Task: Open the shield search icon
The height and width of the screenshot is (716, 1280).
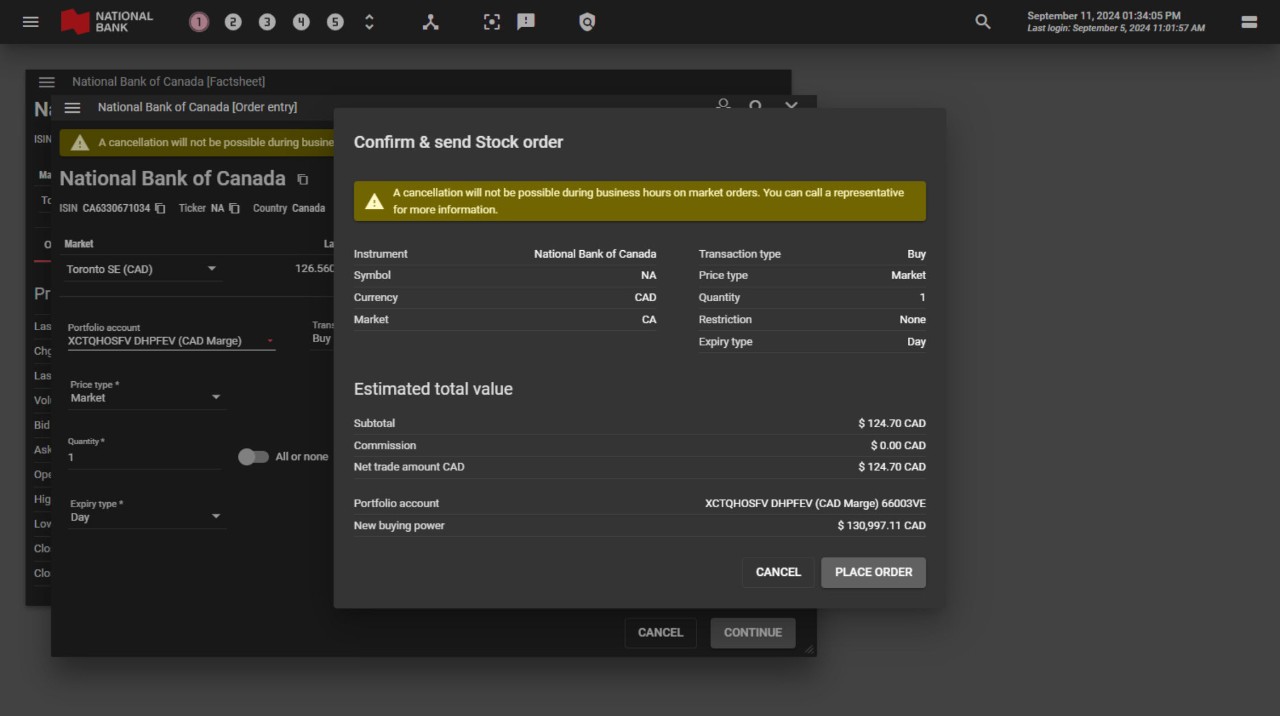Action: click(587, 22)
